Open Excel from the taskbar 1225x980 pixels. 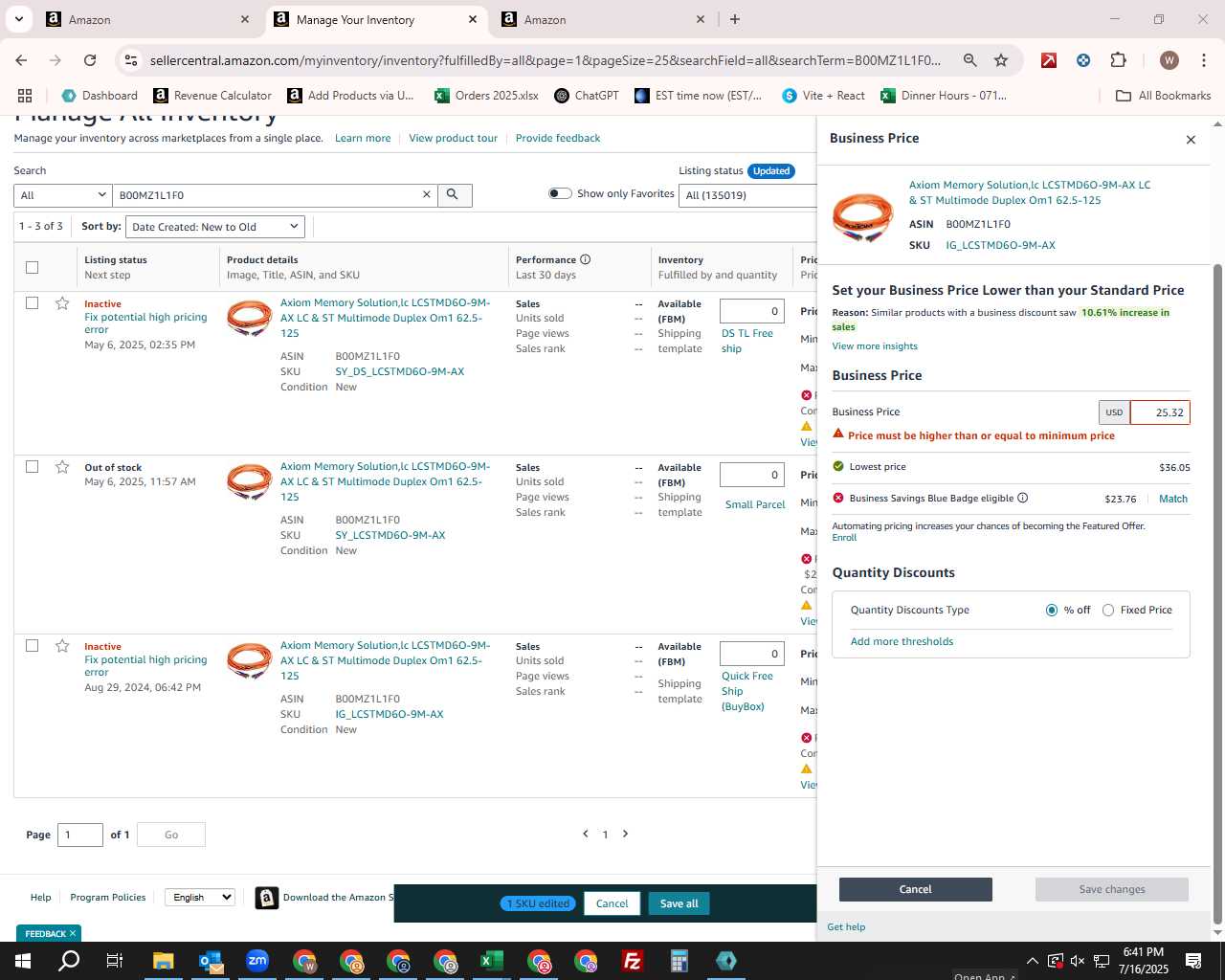pyautogui.click(x=492, y=961)
